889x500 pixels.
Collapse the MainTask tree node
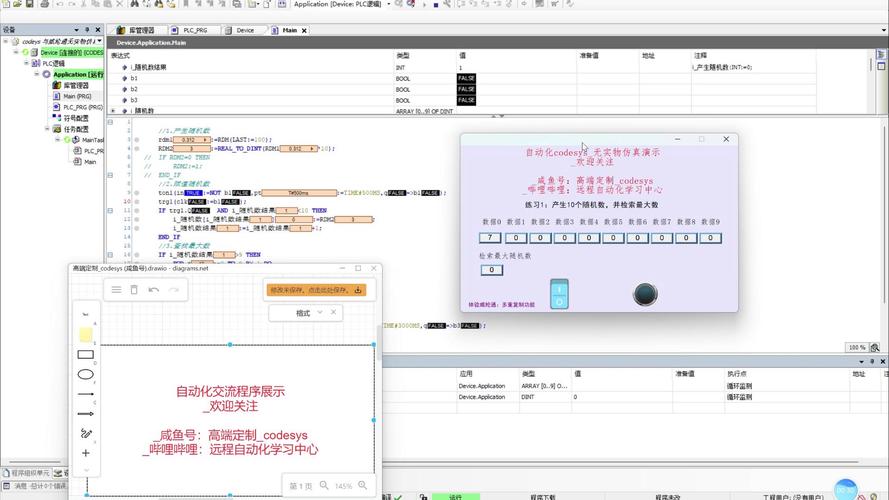pyautogui.click(x=57, y=139)
